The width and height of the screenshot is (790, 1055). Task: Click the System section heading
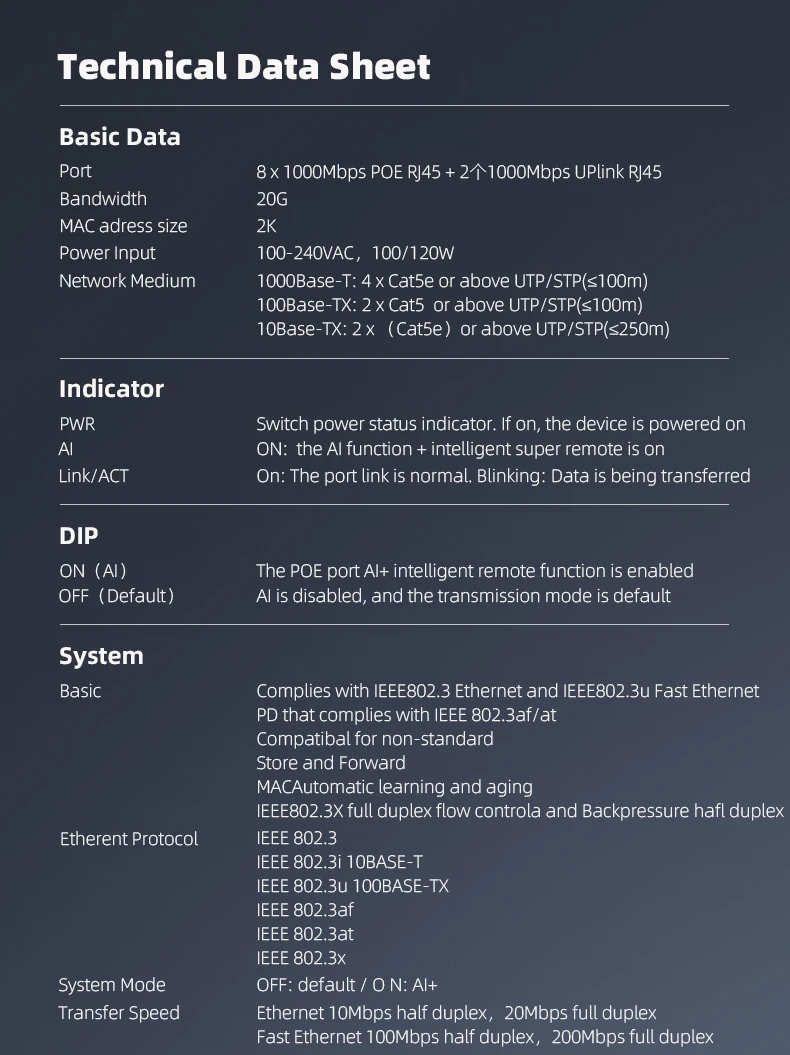click(102, 656)
